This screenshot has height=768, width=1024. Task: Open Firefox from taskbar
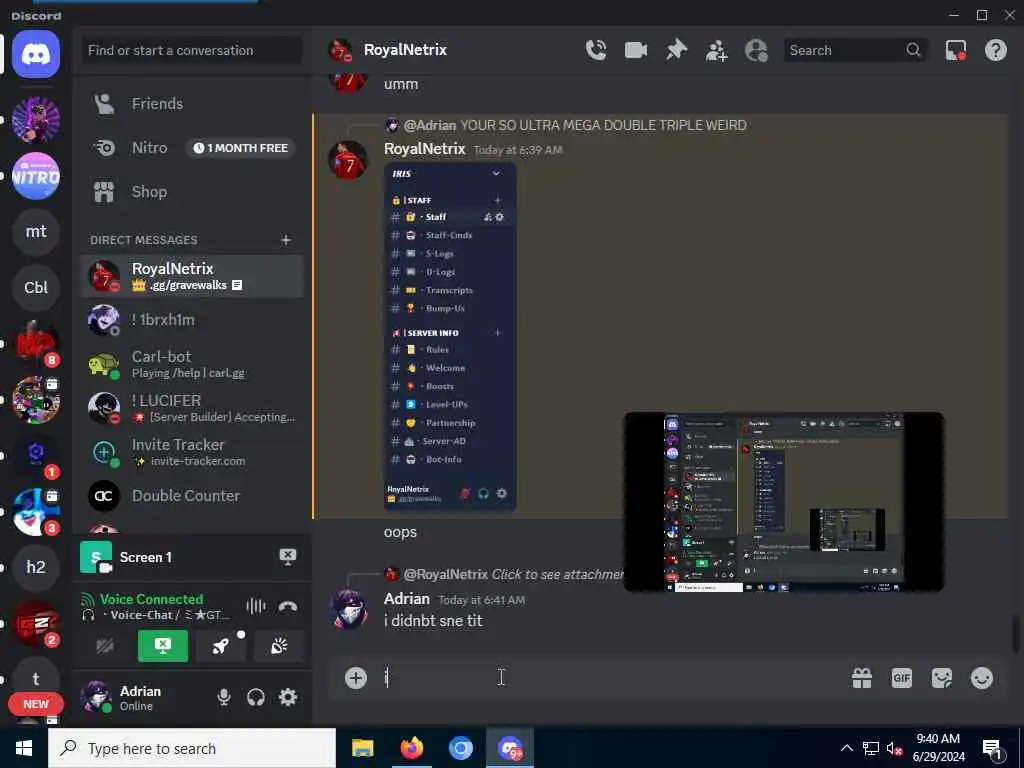click(x=411, y=748)
